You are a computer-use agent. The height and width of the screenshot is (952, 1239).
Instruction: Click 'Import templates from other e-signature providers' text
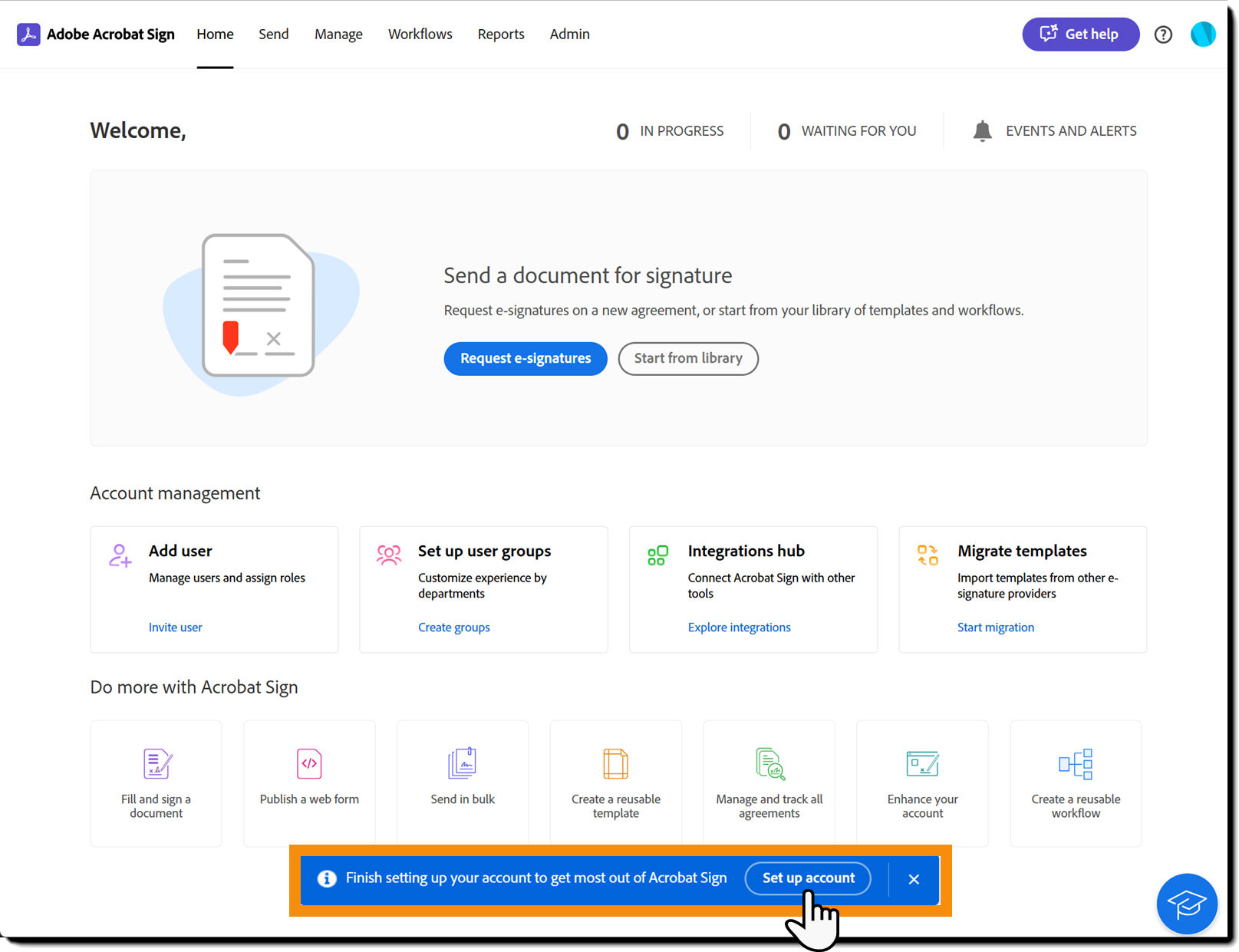click(1038, 585)
